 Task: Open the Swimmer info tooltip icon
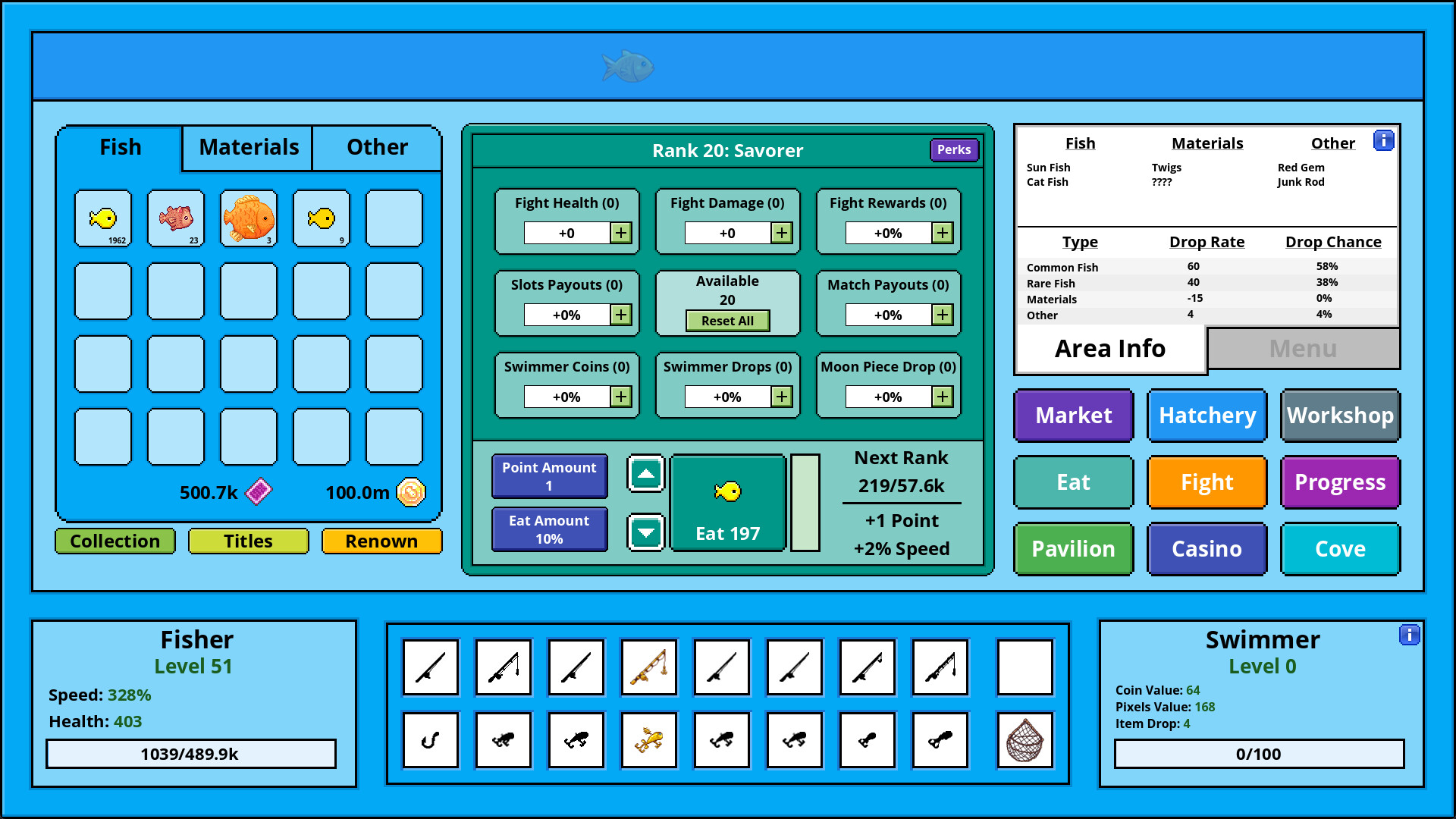(1410, 635)
